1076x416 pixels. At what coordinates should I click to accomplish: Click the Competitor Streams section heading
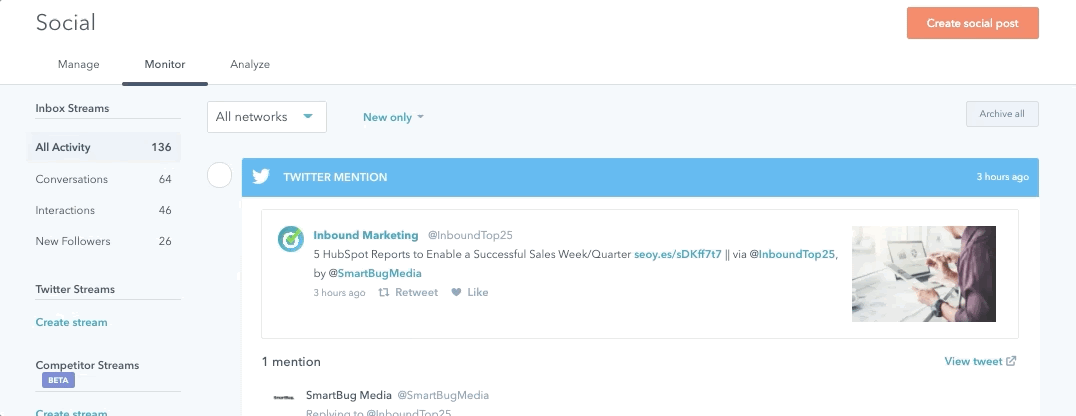(x=87, y=365)
